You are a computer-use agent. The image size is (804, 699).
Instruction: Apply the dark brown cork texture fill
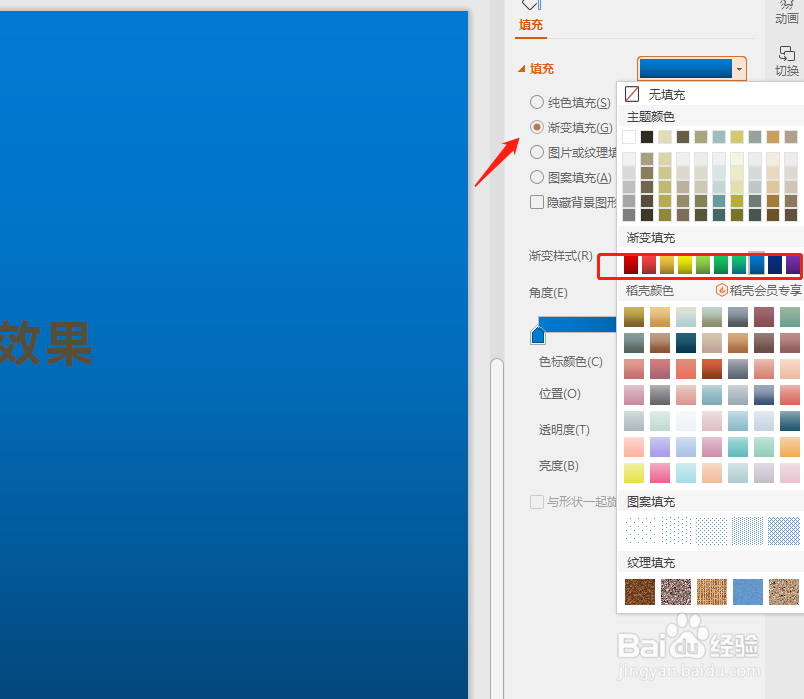tap(640, 592)
